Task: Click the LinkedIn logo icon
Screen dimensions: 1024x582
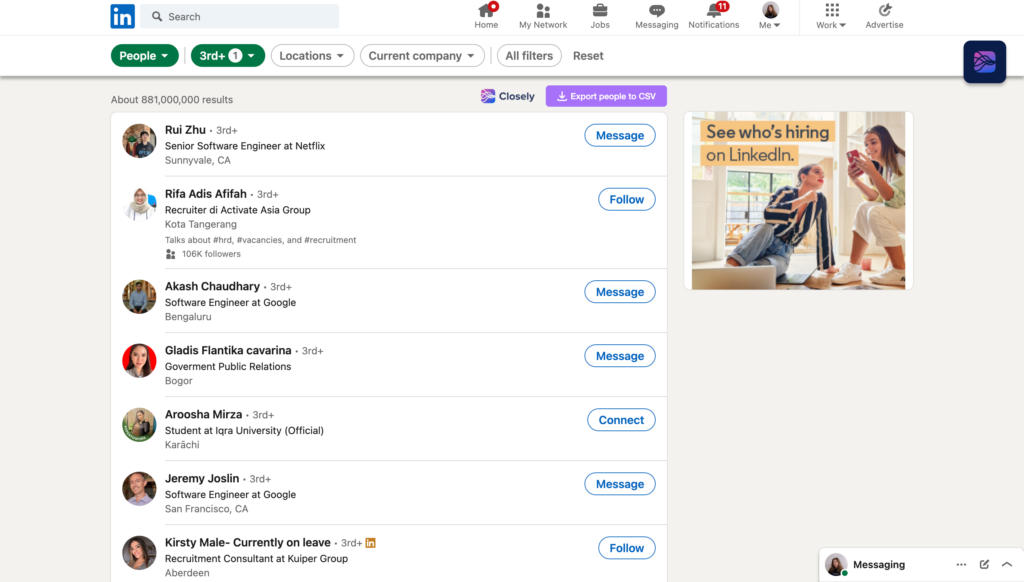Action: [122, 16]
